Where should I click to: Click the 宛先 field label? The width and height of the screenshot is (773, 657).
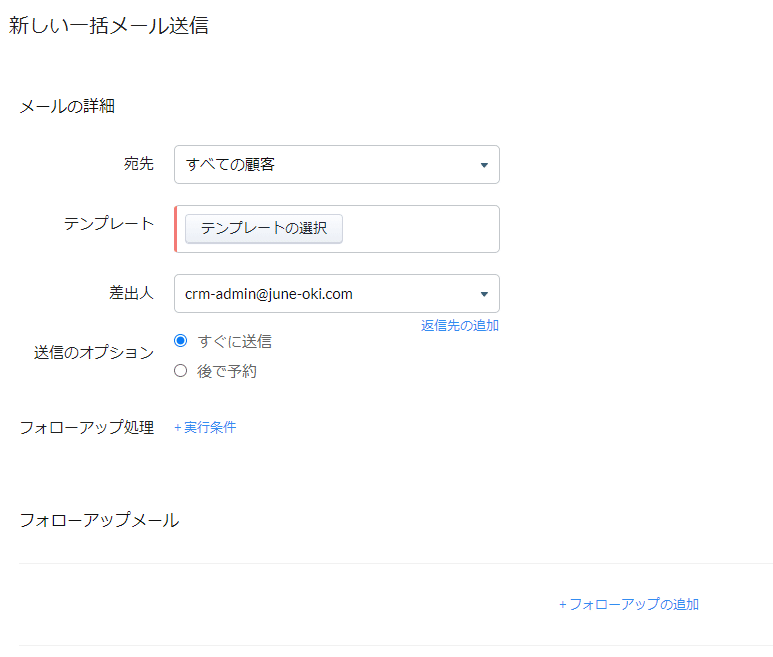[x=138, y=164]
